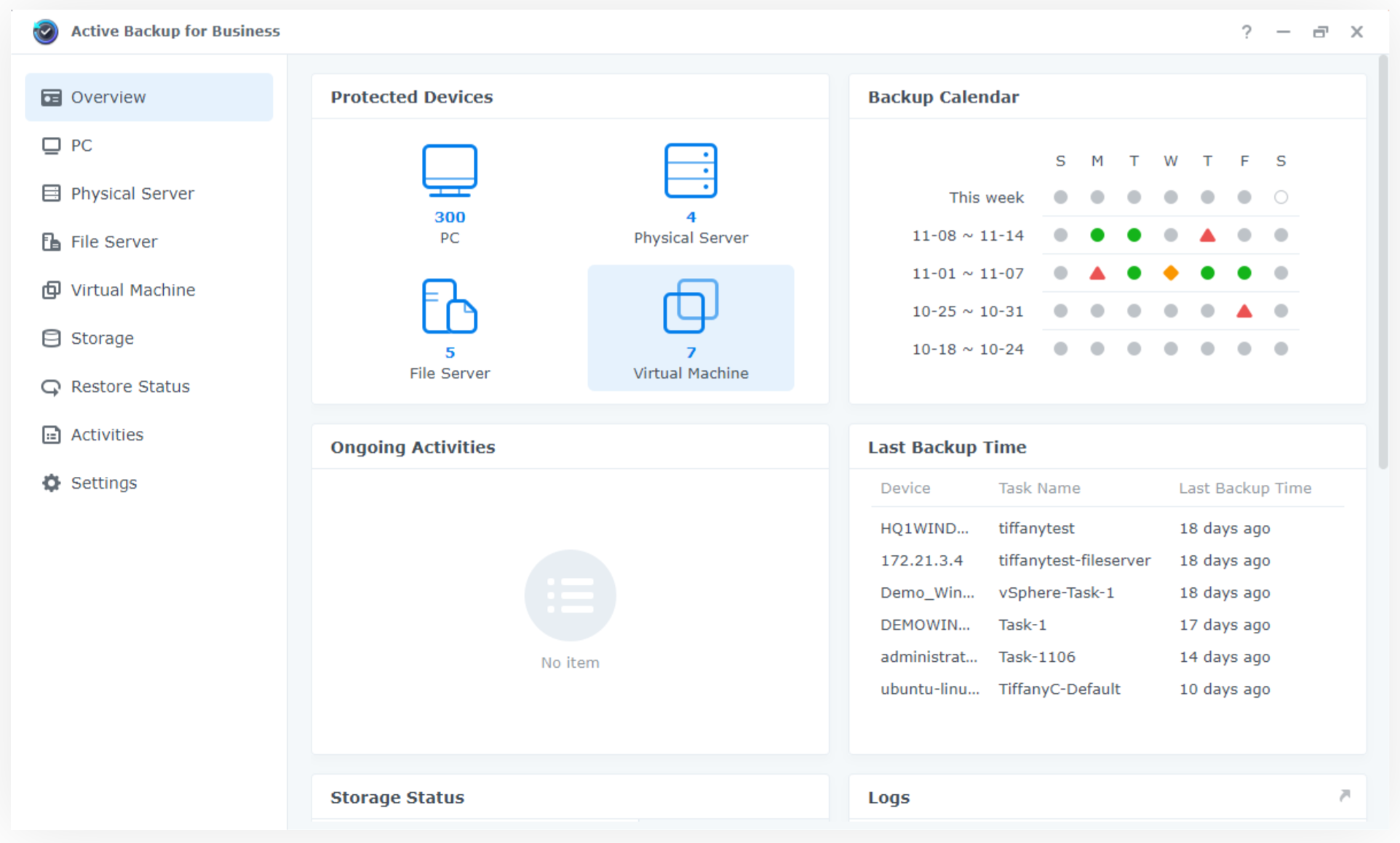Click the File Server sidebar icon
The height and width of the screenshot is (843, 1400).
[51, 242]
